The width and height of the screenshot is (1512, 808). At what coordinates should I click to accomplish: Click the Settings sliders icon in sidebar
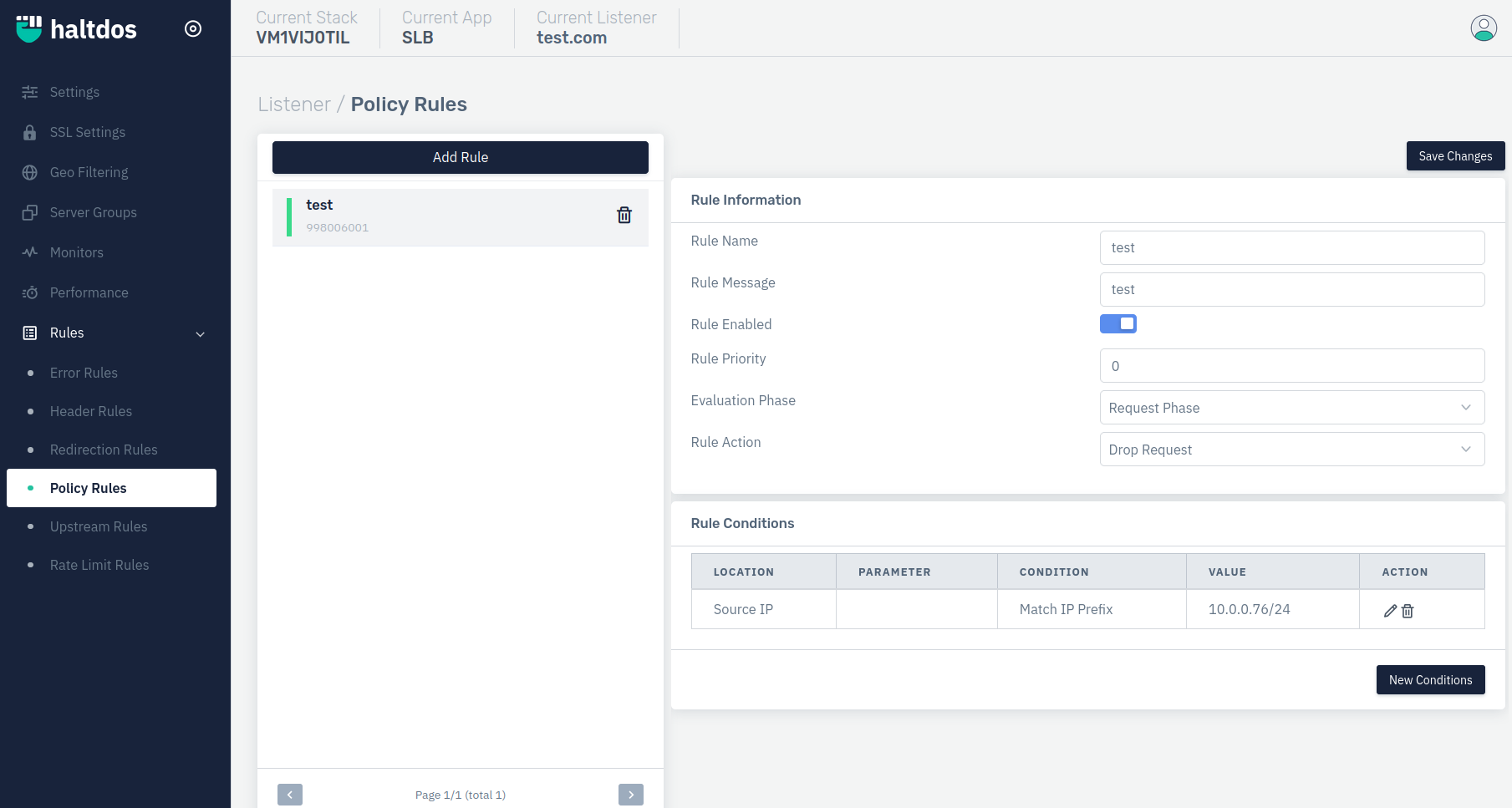(30, 92)
